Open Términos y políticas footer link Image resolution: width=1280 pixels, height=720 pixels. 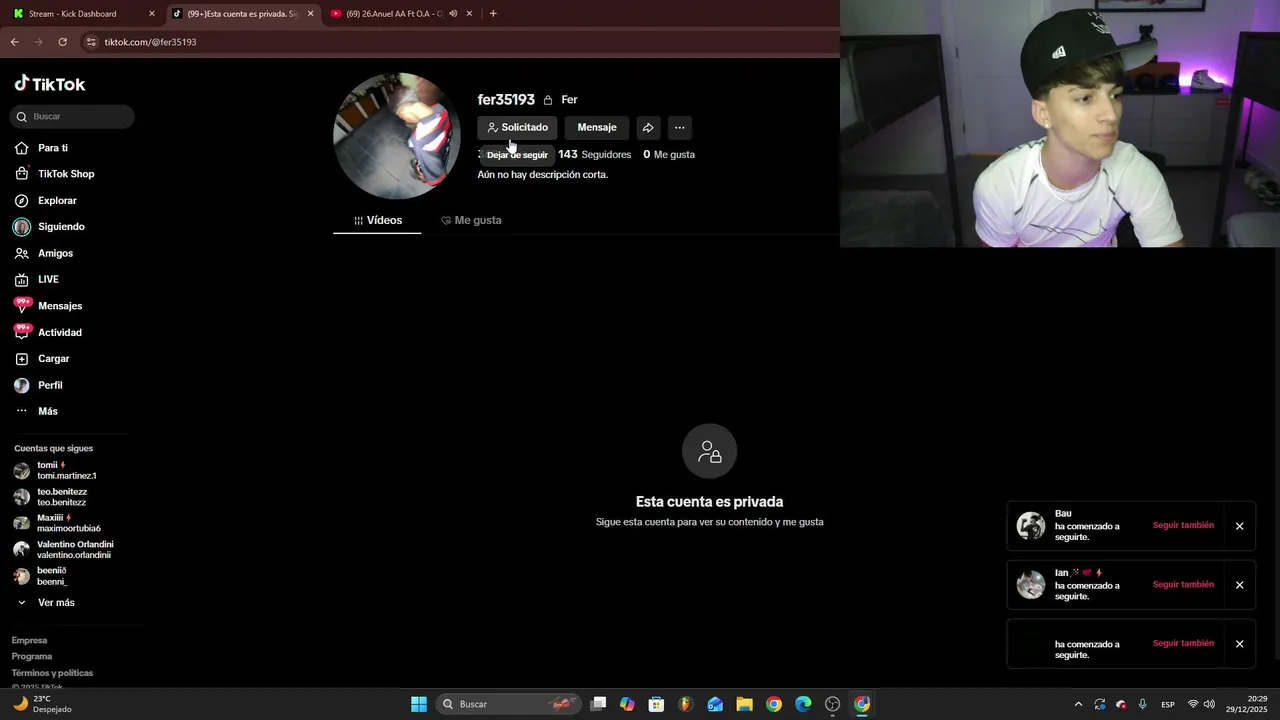[x=52, y=673]
